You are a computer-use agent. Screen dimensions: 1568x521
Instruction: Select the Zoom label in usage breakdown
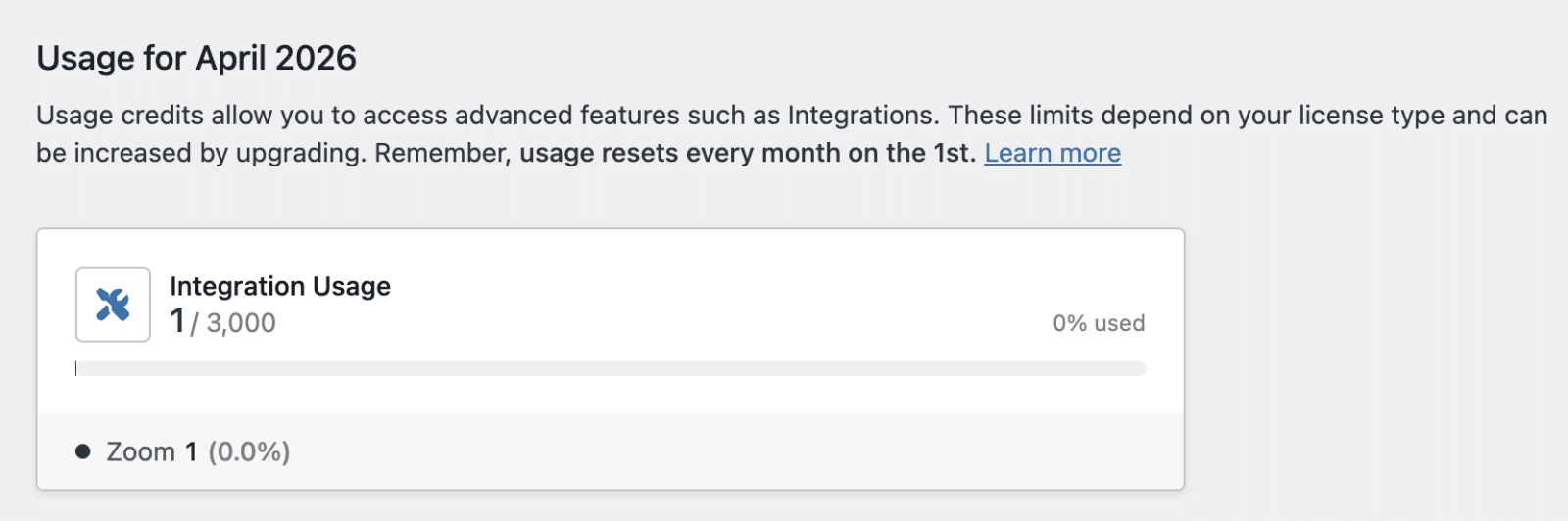[140, 452]
